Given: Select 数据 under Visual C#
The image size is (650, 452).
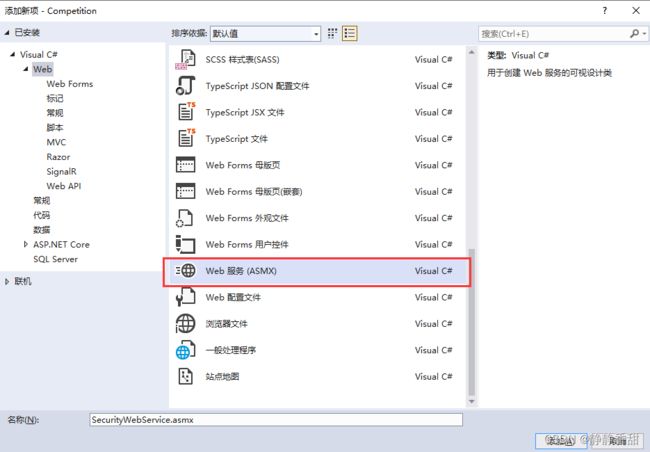Looking at the screenshot, I should (41, 230).
